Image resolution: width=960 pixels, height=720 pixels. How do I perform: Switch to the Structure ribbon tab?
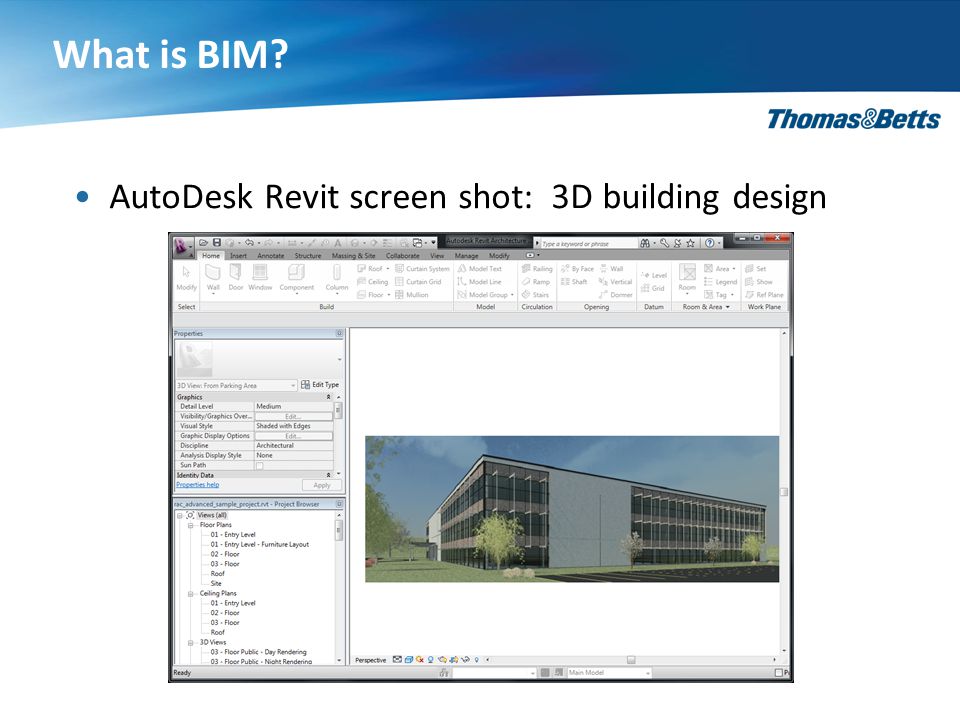pos(307,256)
